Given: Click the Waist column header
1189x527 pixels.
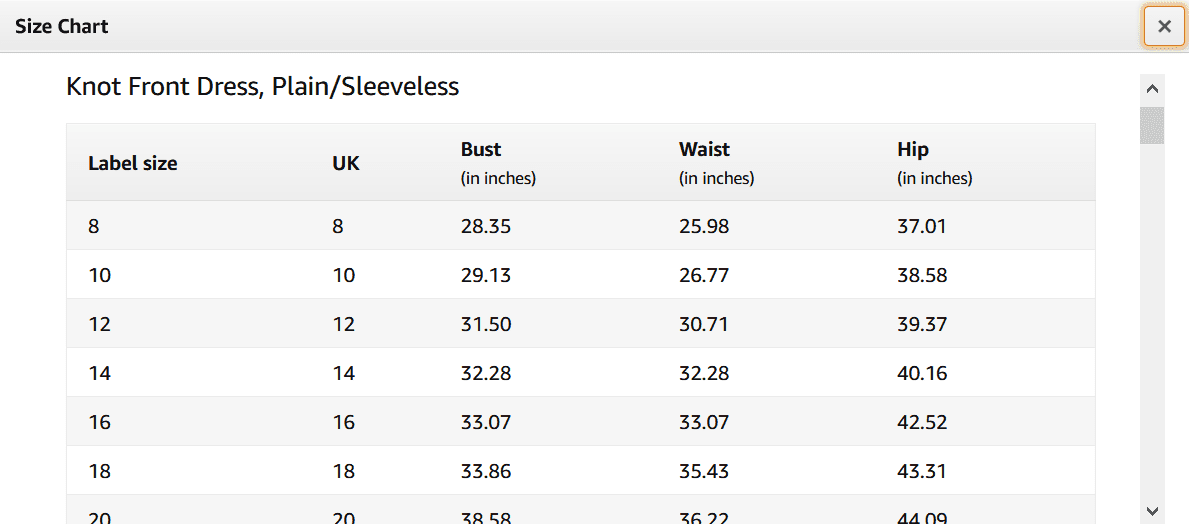Looking at the screenshot, I should click(704, 150).
